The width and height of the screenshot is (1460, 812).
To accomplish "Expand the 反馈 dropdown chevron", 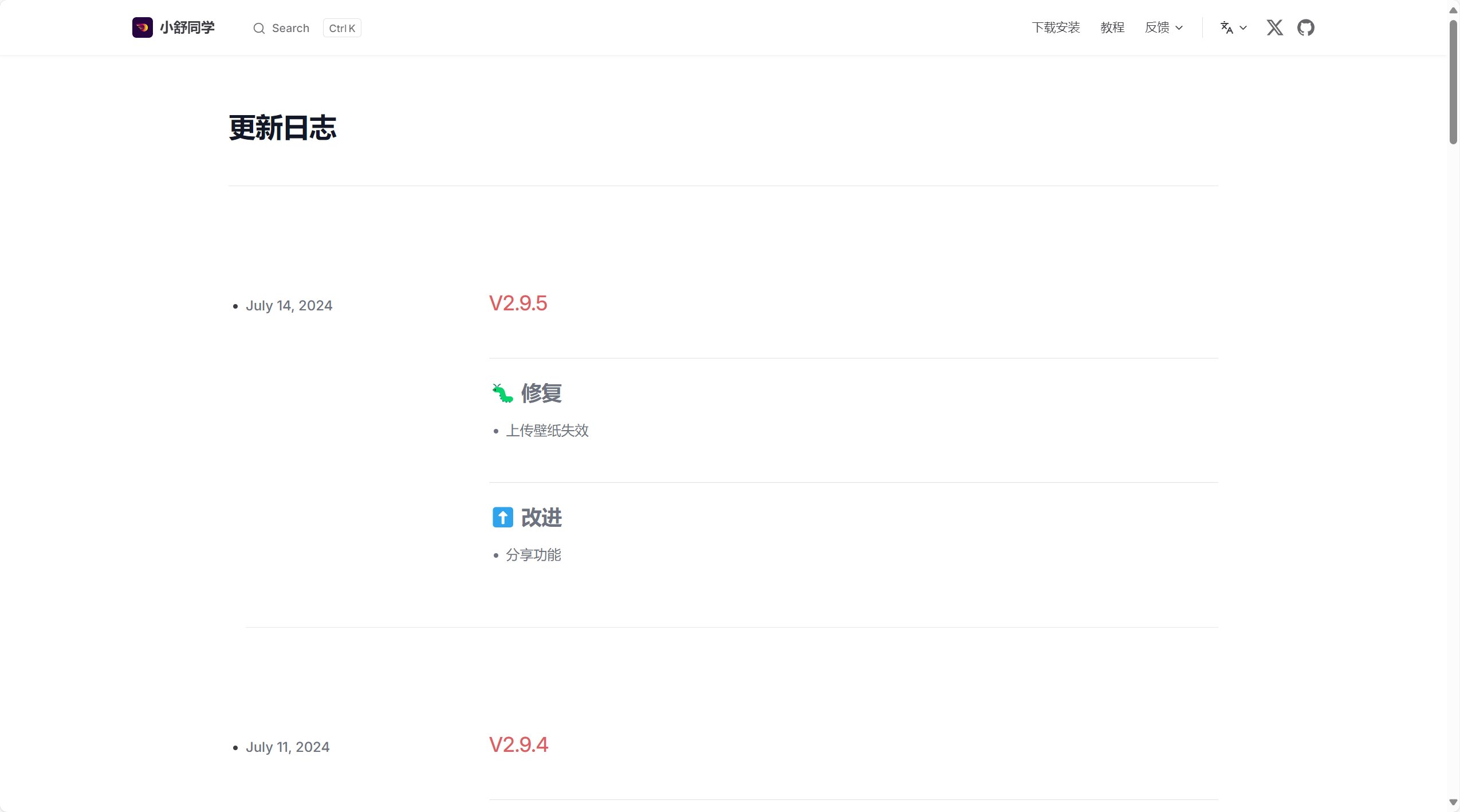I will pos(1179,28).
